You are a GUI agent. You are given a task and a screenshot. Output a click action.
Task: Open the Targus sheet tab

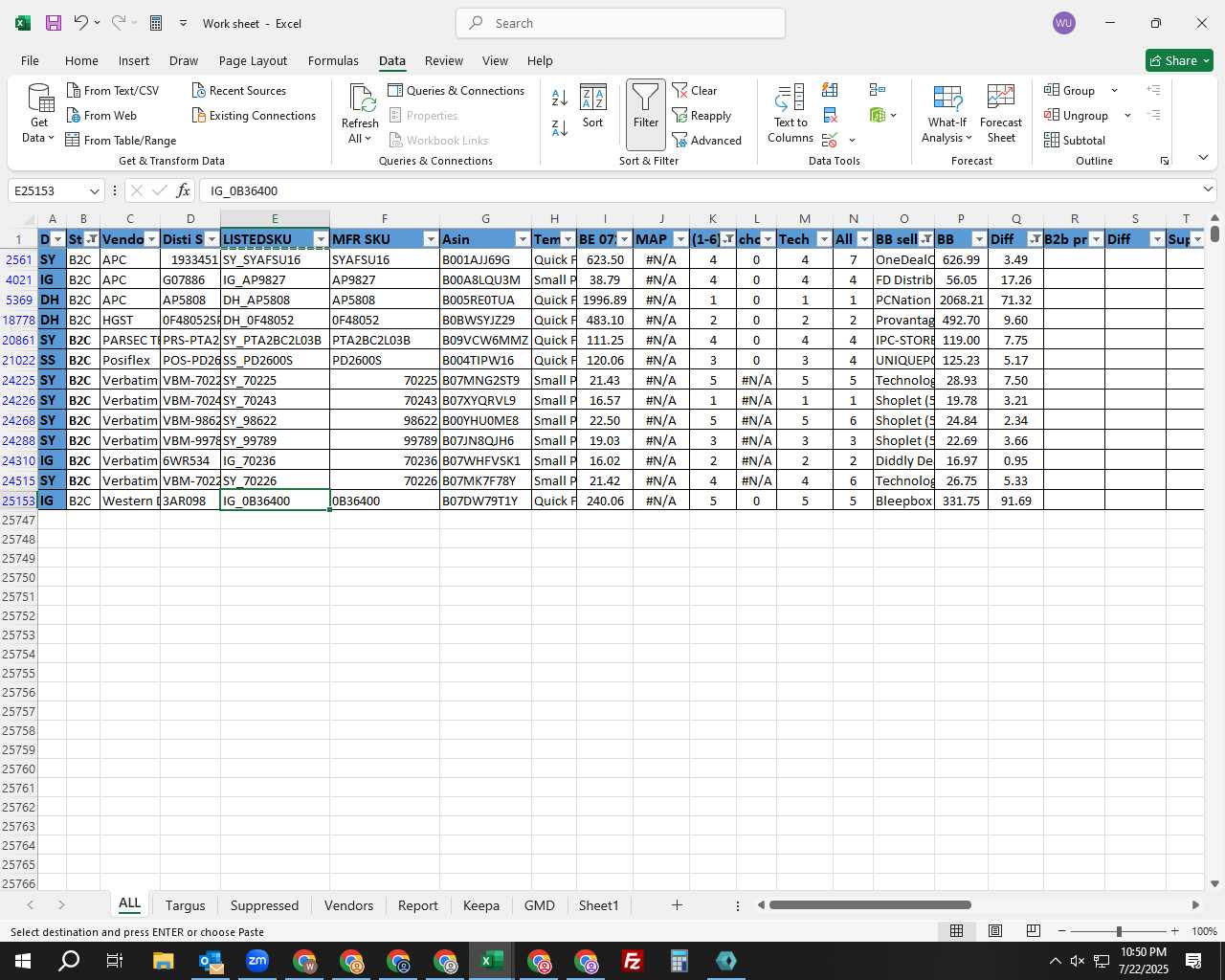coord(185,905)
